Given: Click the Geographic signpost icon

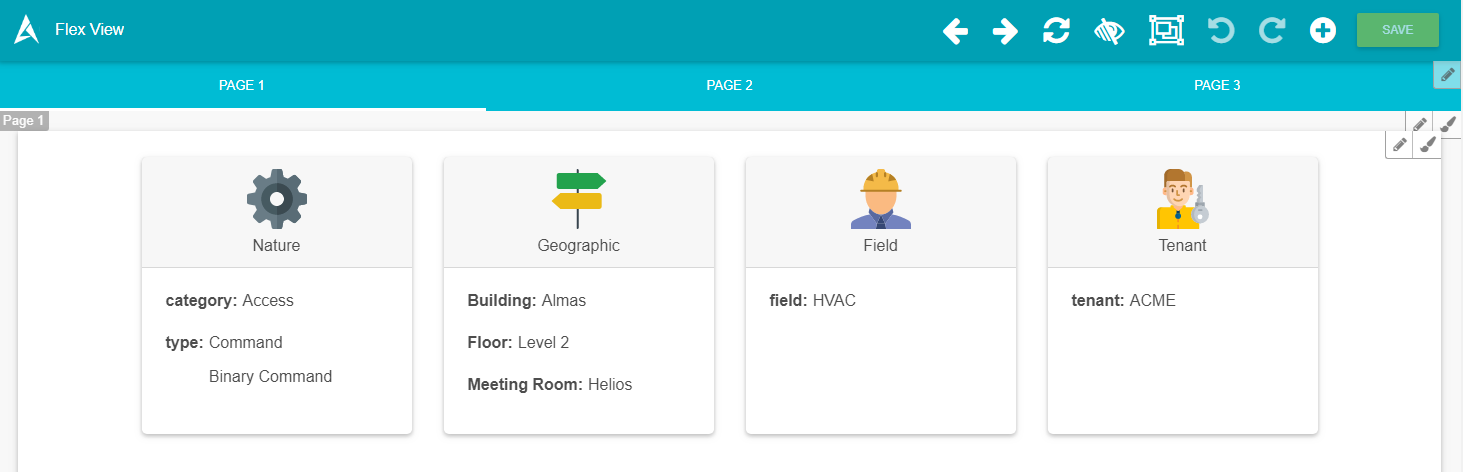Looking at the screenshot, I should click(578, 199).
